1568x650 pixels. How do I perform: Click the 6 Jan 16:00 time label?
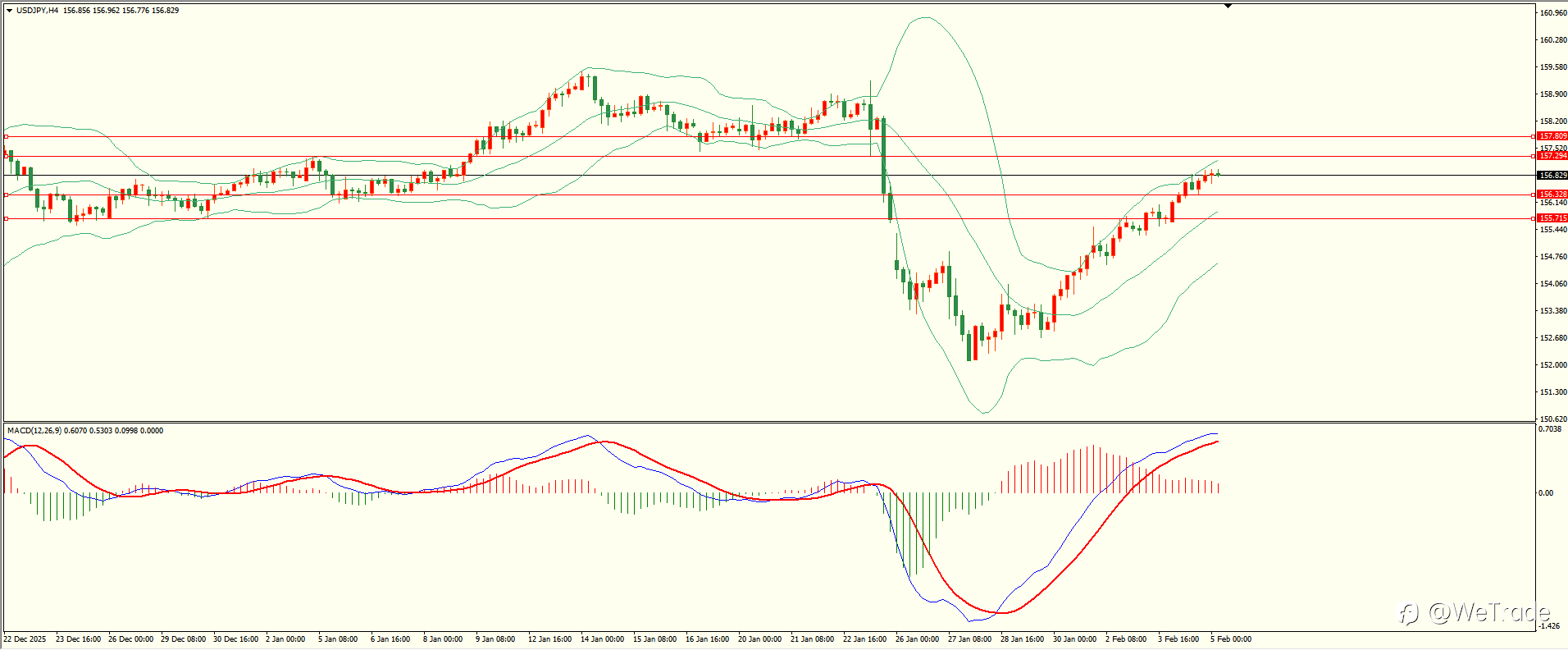click(x=390, y=639)
